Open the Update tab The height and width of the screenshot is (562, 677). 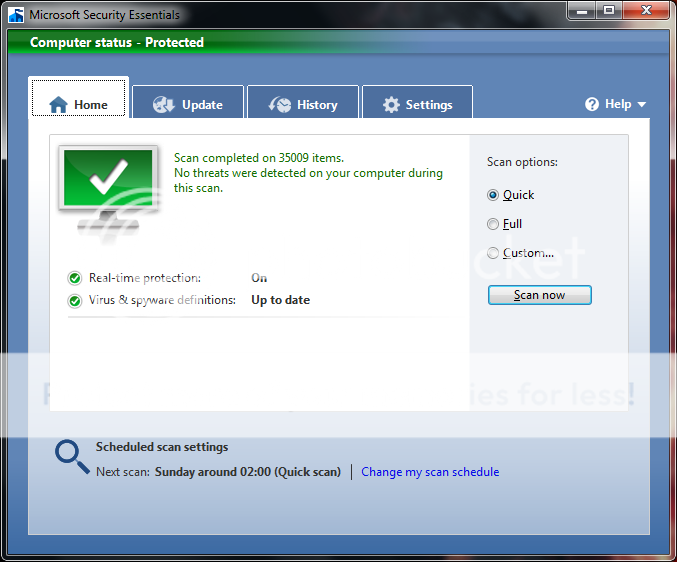click(x=188, y=102)
